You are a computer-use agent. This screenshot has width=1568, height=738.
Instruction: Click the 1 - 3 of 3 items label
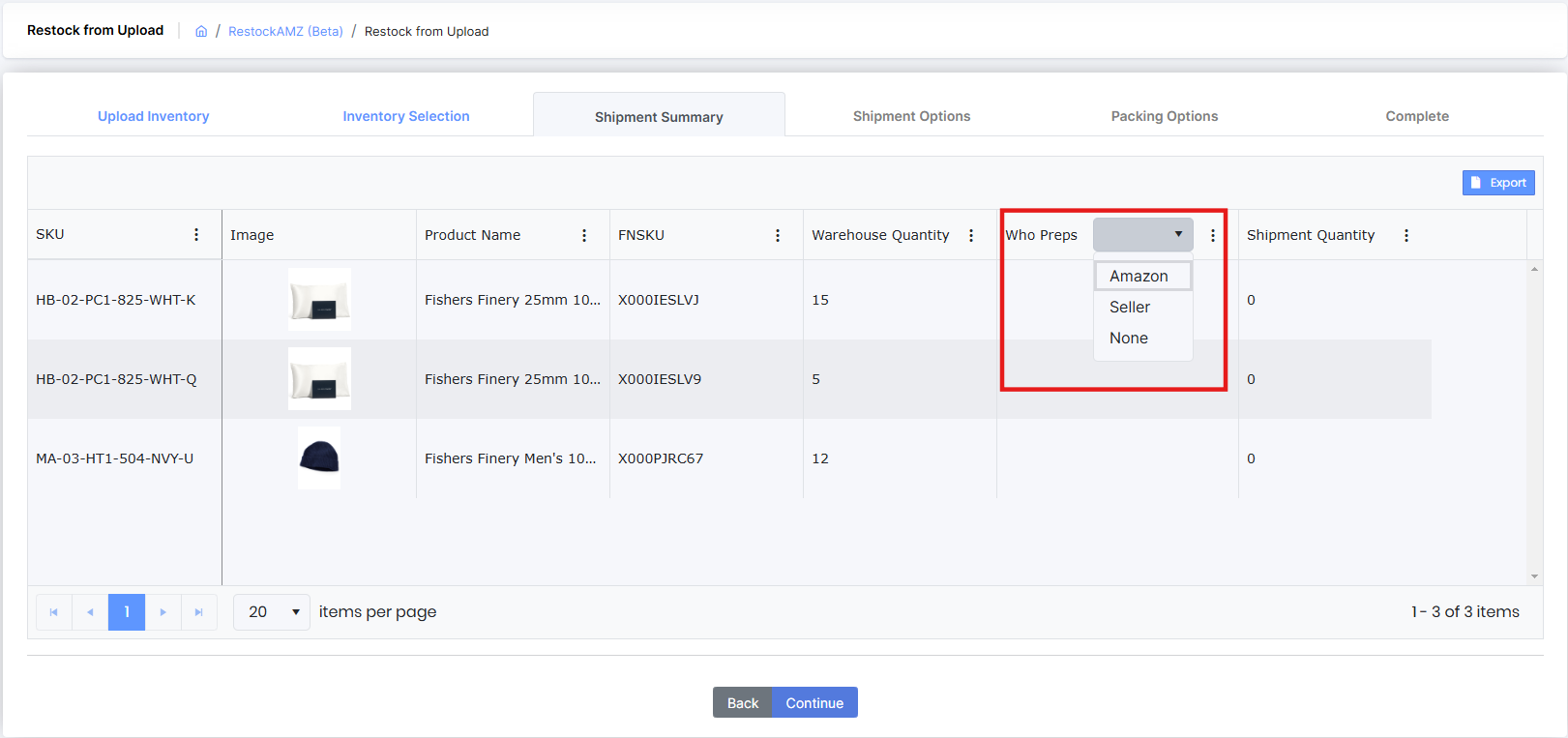(x=1465, y=611)
